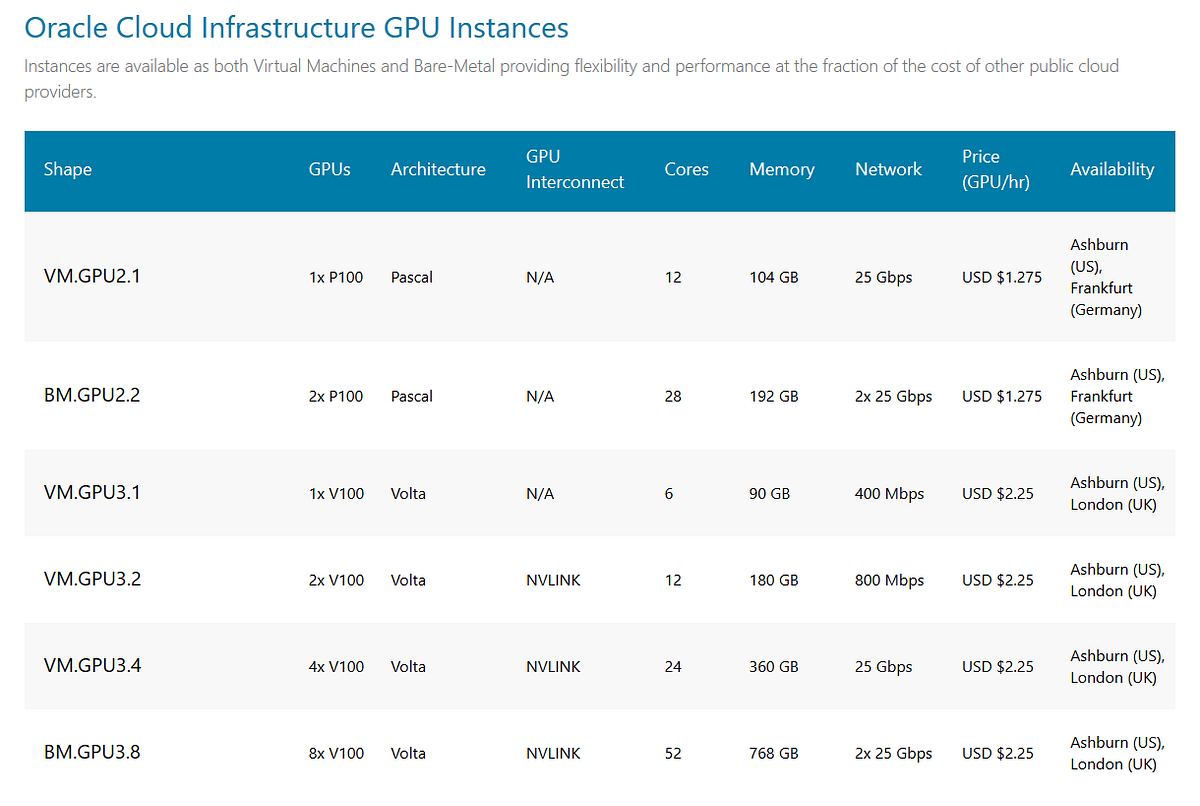The image size is (1200, 806).
Task: Click Ashburn (US), London (UK) availability for VM.GPU3.1
Action: (1115, 493)
